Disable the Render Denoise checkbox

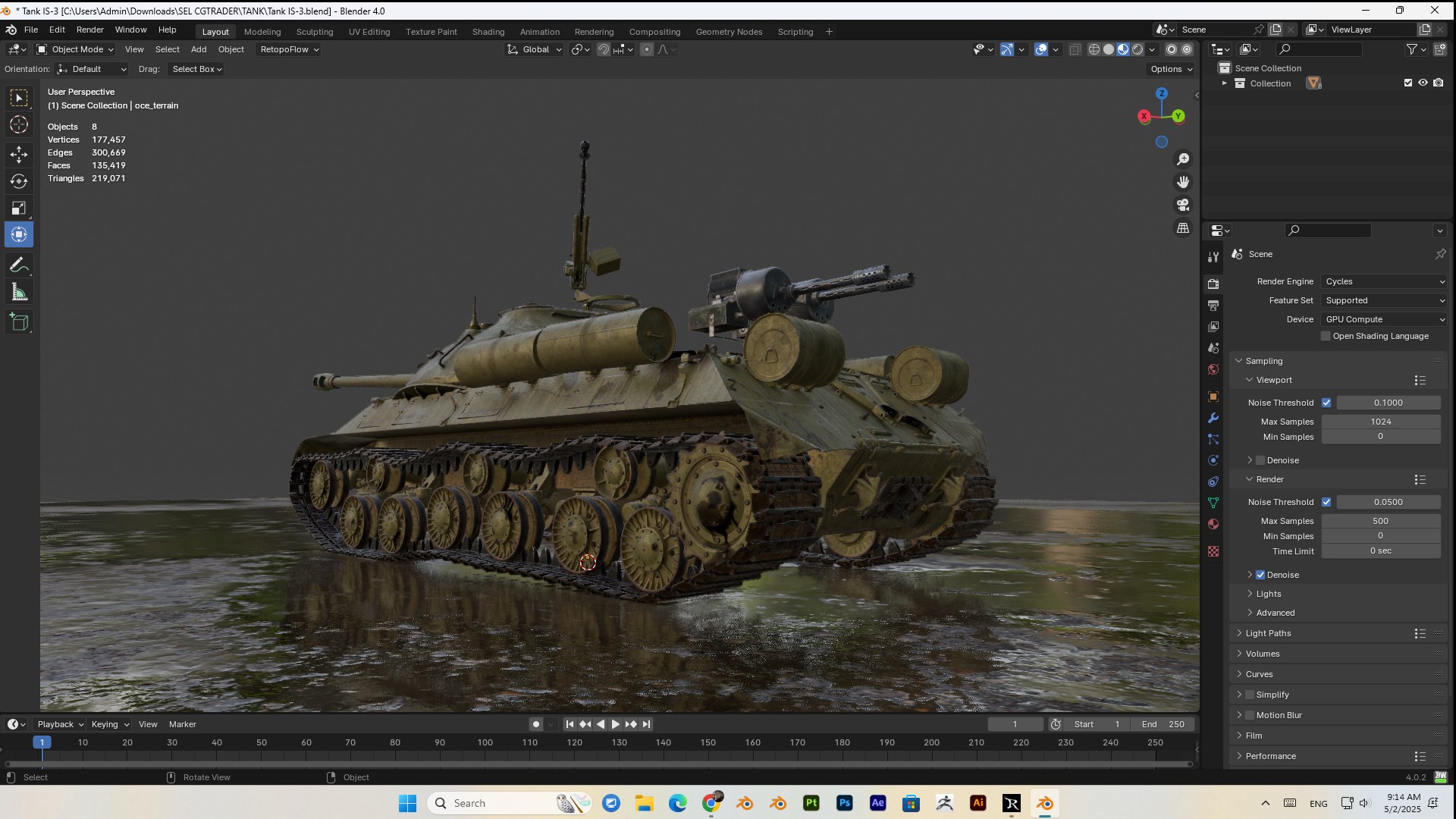coord(1260,575)
